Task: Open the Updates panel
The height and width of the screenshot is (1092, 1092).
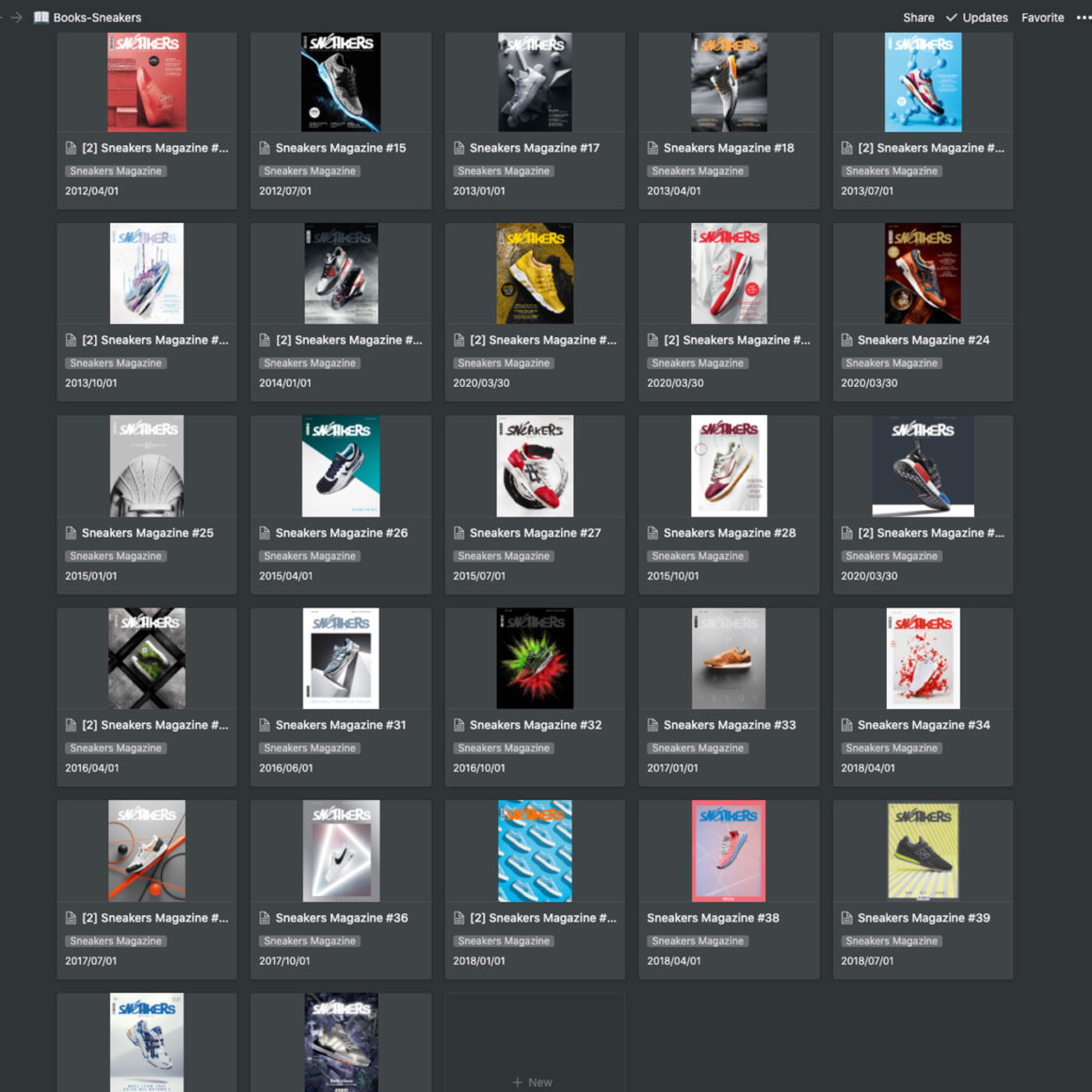Action: pos(977,17)
